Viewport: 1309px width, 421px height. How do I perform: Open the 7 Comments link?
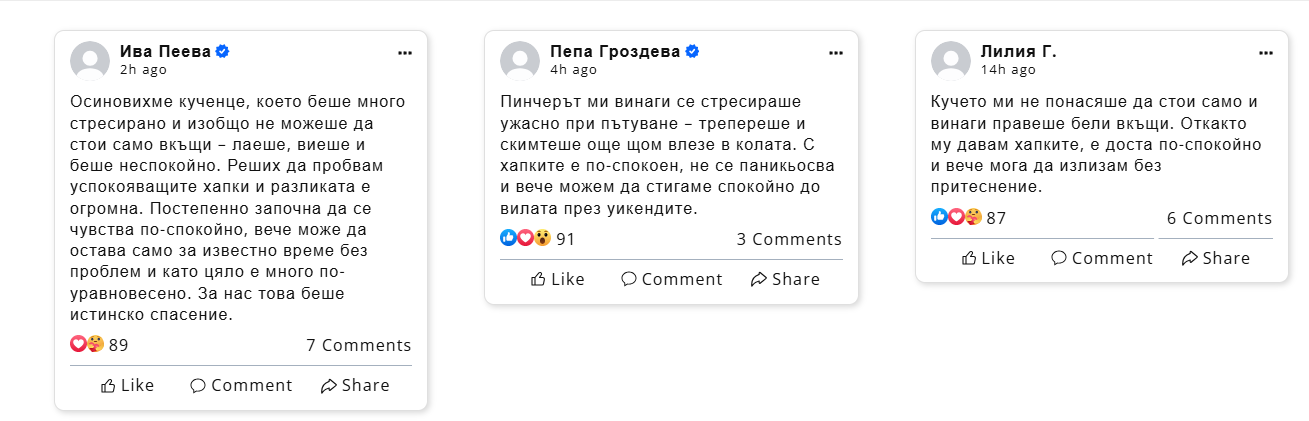[358, 345]
